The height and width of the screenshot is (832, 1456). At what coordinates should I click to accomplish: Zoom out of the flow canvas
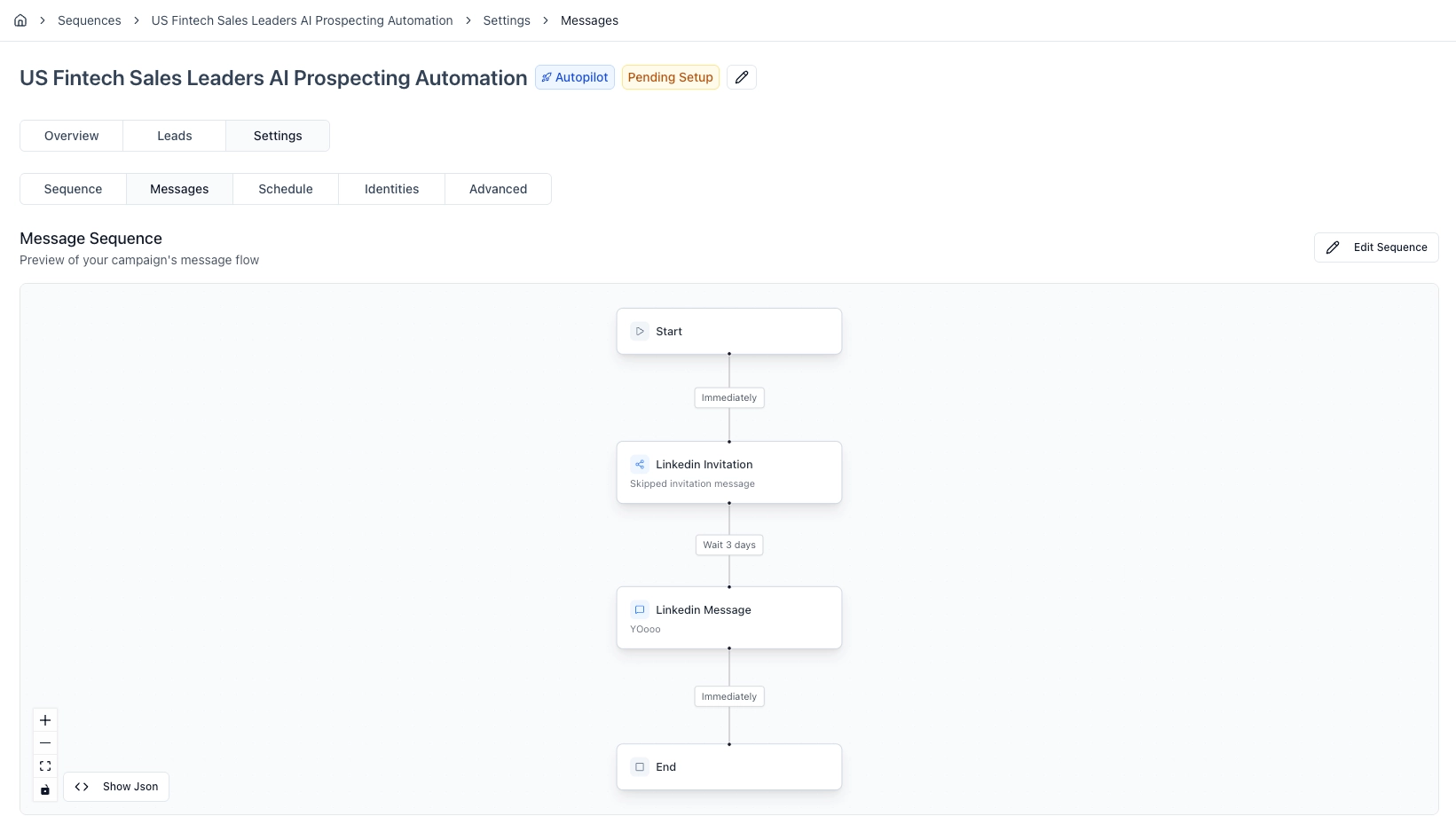[x=45, y=743]
